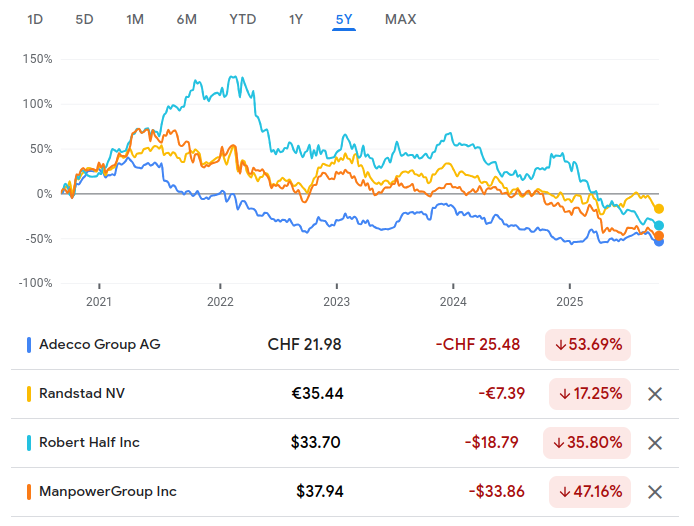Select the 6M range tab
This screenshot has height=526, width=694.
(x=186, y=19)
